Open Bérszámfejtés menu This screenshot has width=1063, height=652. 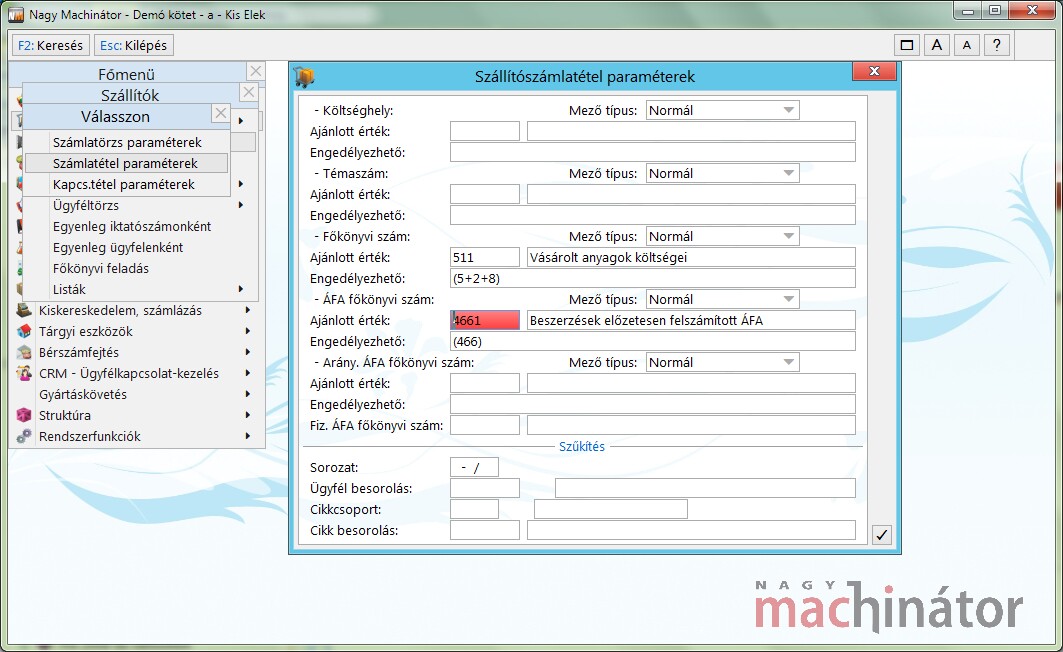(x=136, y=352)
